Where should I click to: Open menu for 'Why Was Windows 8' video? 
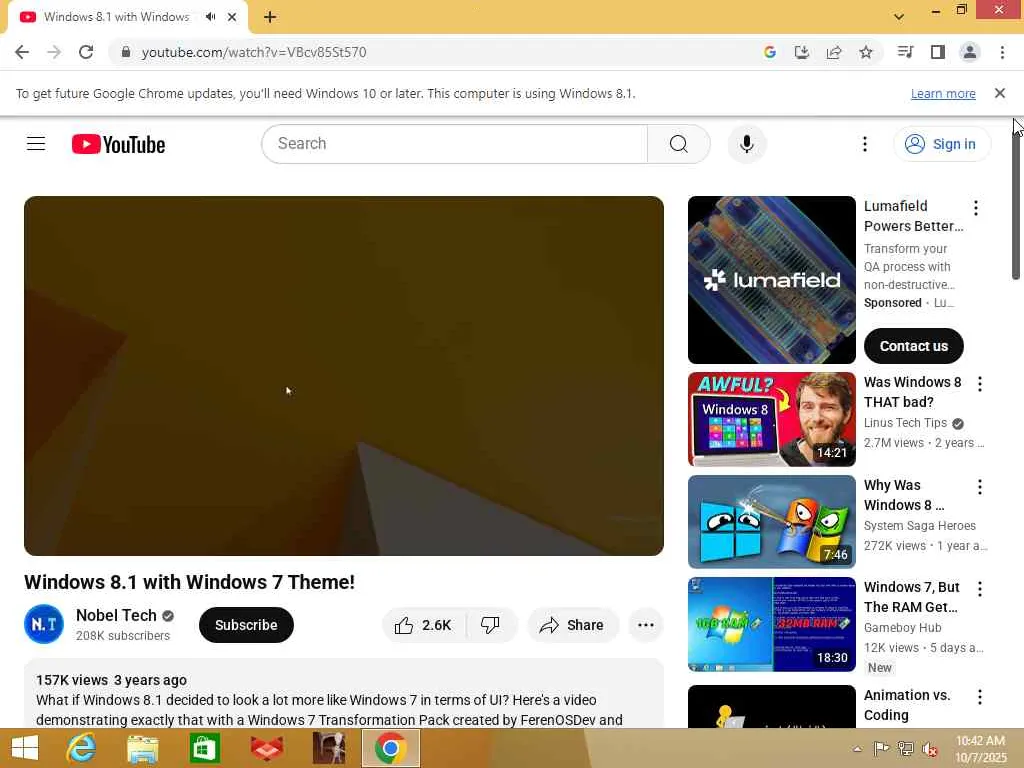980,487
